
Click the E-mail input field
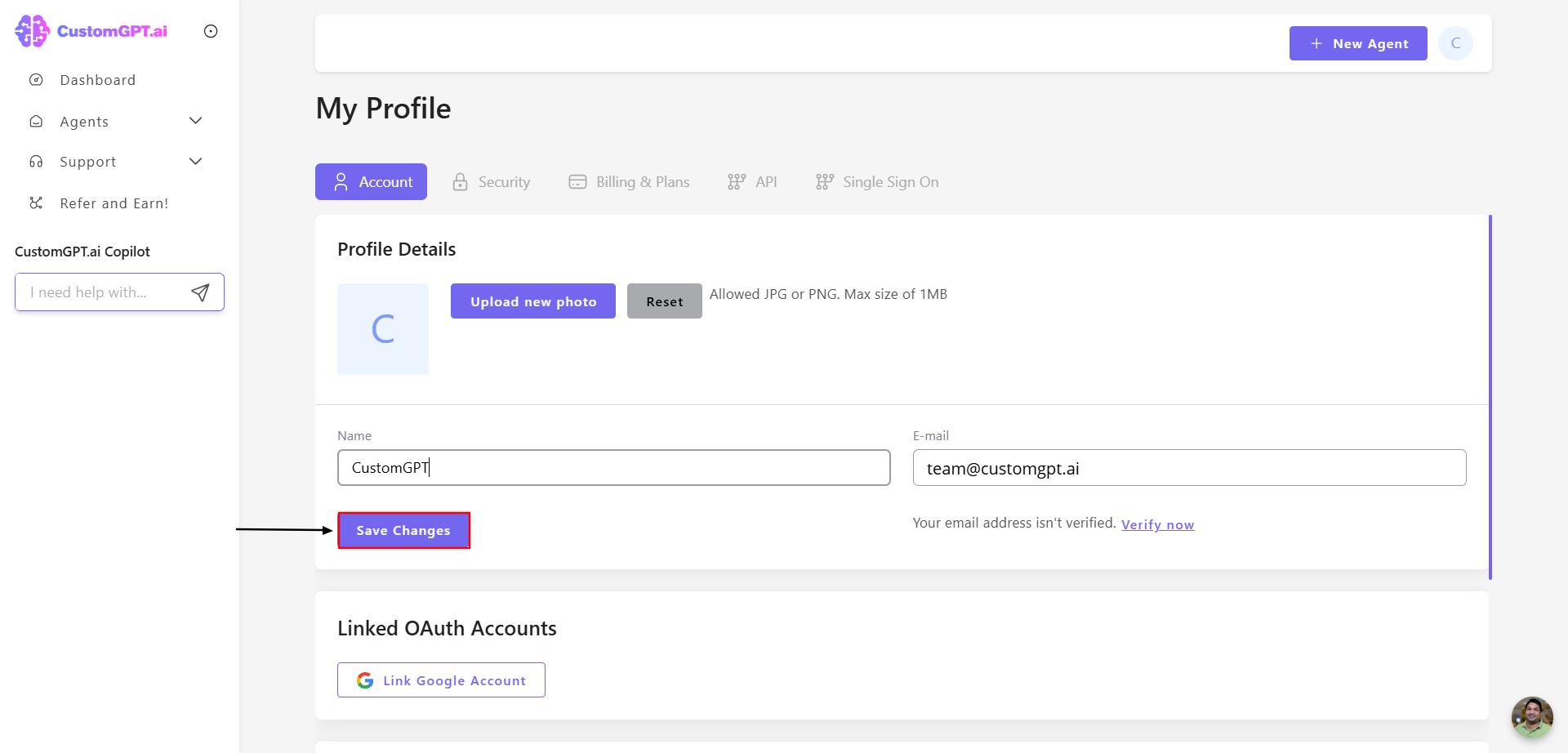click(x=1189, y=468)
